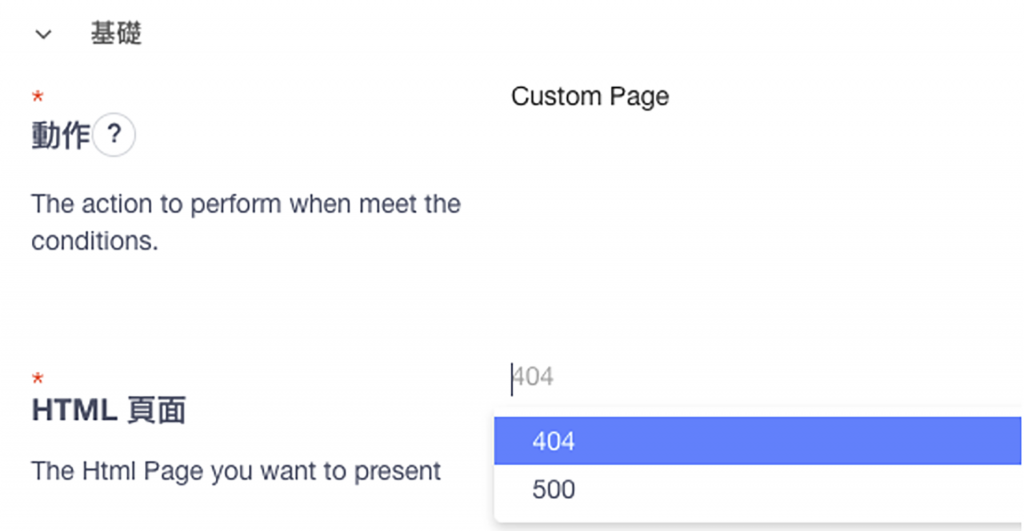The width and height of the screenshot is (1024, 531).
Task: Select the highlighted 404 option
Action: (553, 441)
